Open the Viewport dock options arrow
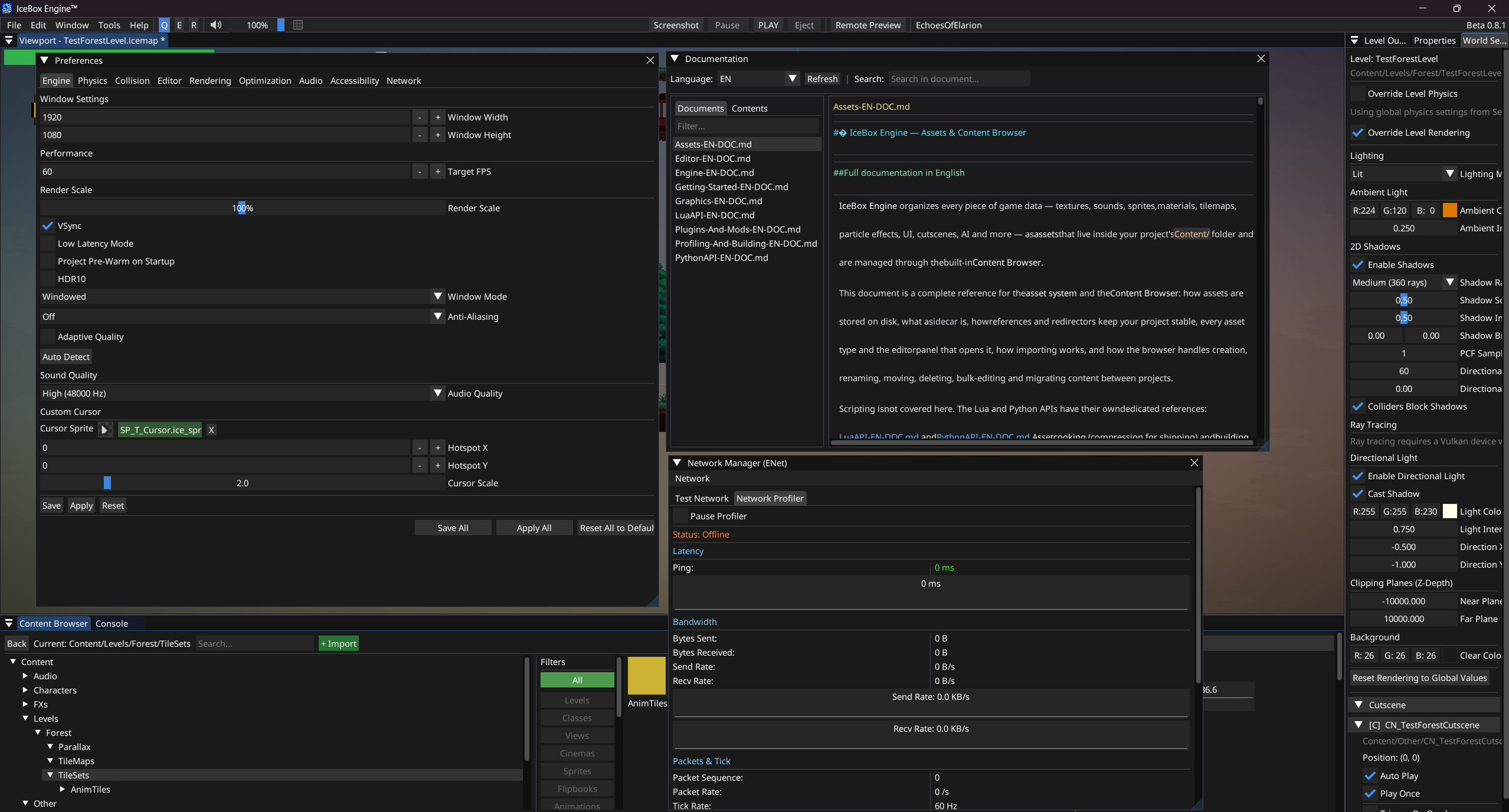This screenshot has height=812, width=1509. tap(9, 40)
